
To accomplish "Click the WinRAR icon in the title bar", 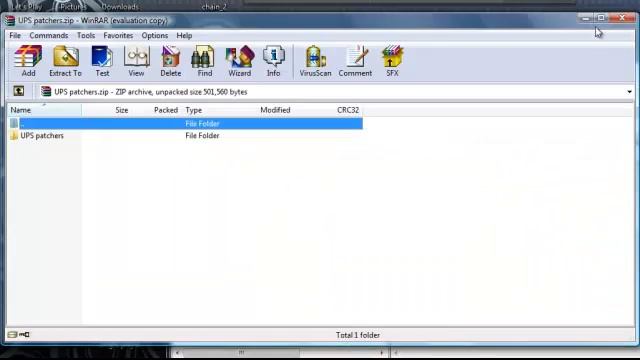I will point(10,20).
